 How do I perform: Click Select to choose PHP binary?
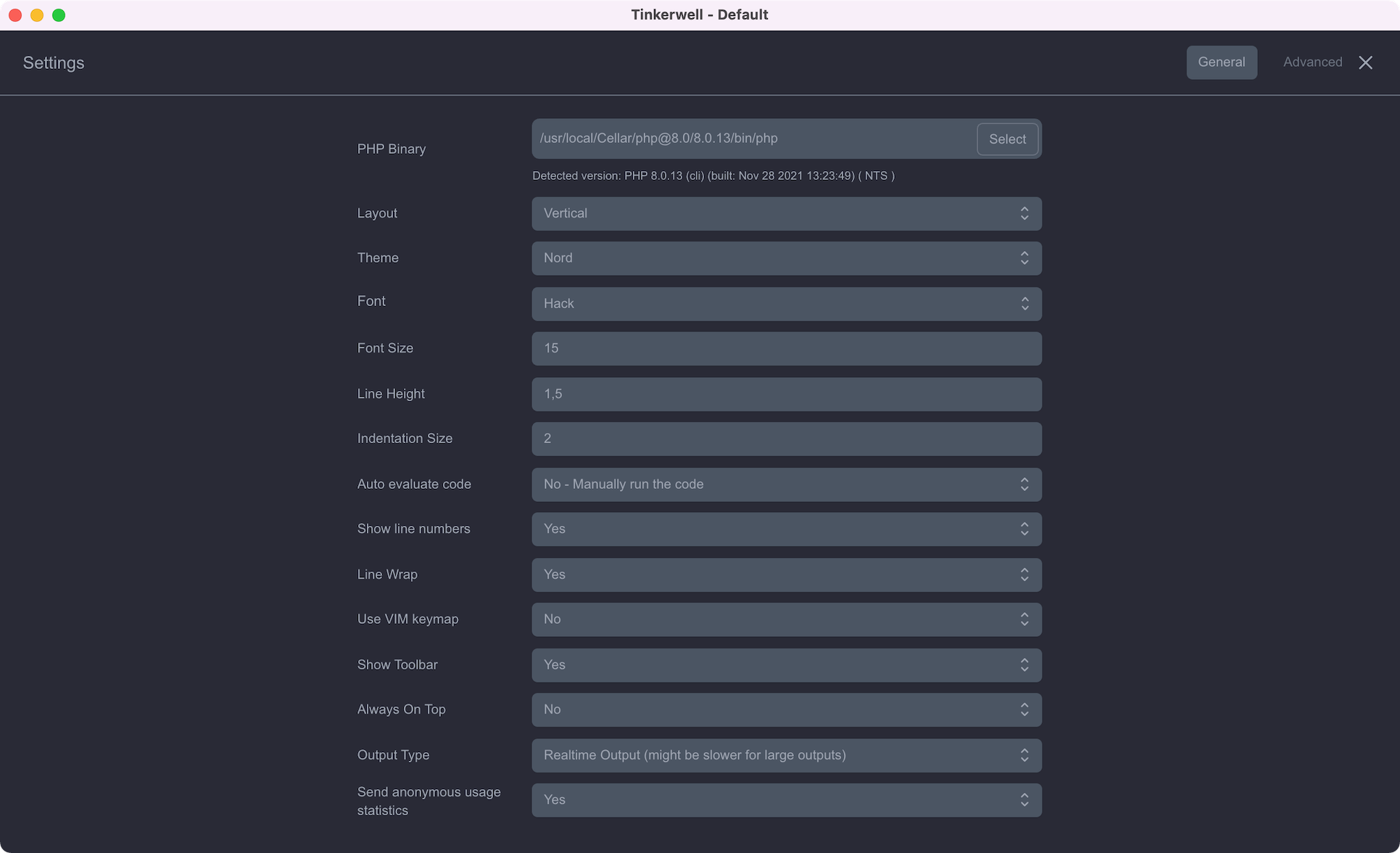coord(1007,139)
